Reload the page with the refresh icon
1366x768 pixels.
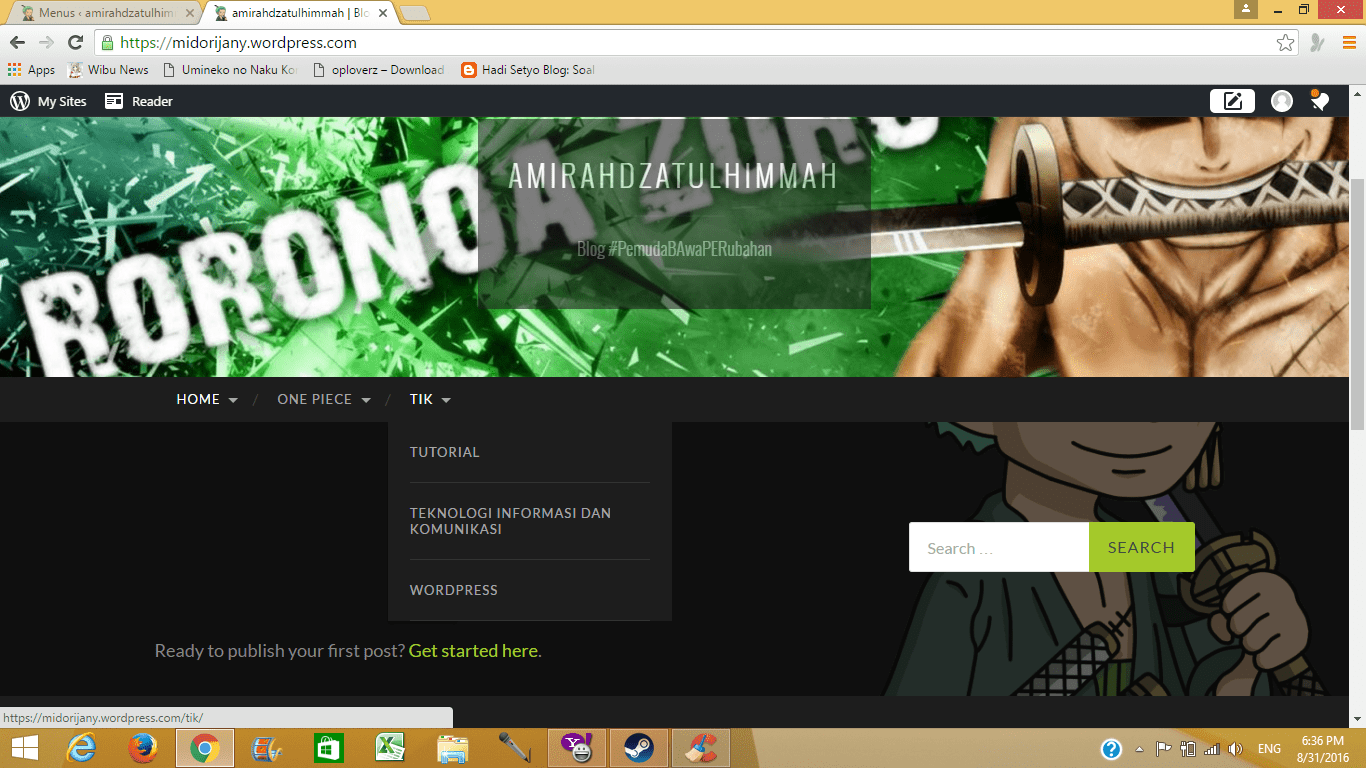75,43
